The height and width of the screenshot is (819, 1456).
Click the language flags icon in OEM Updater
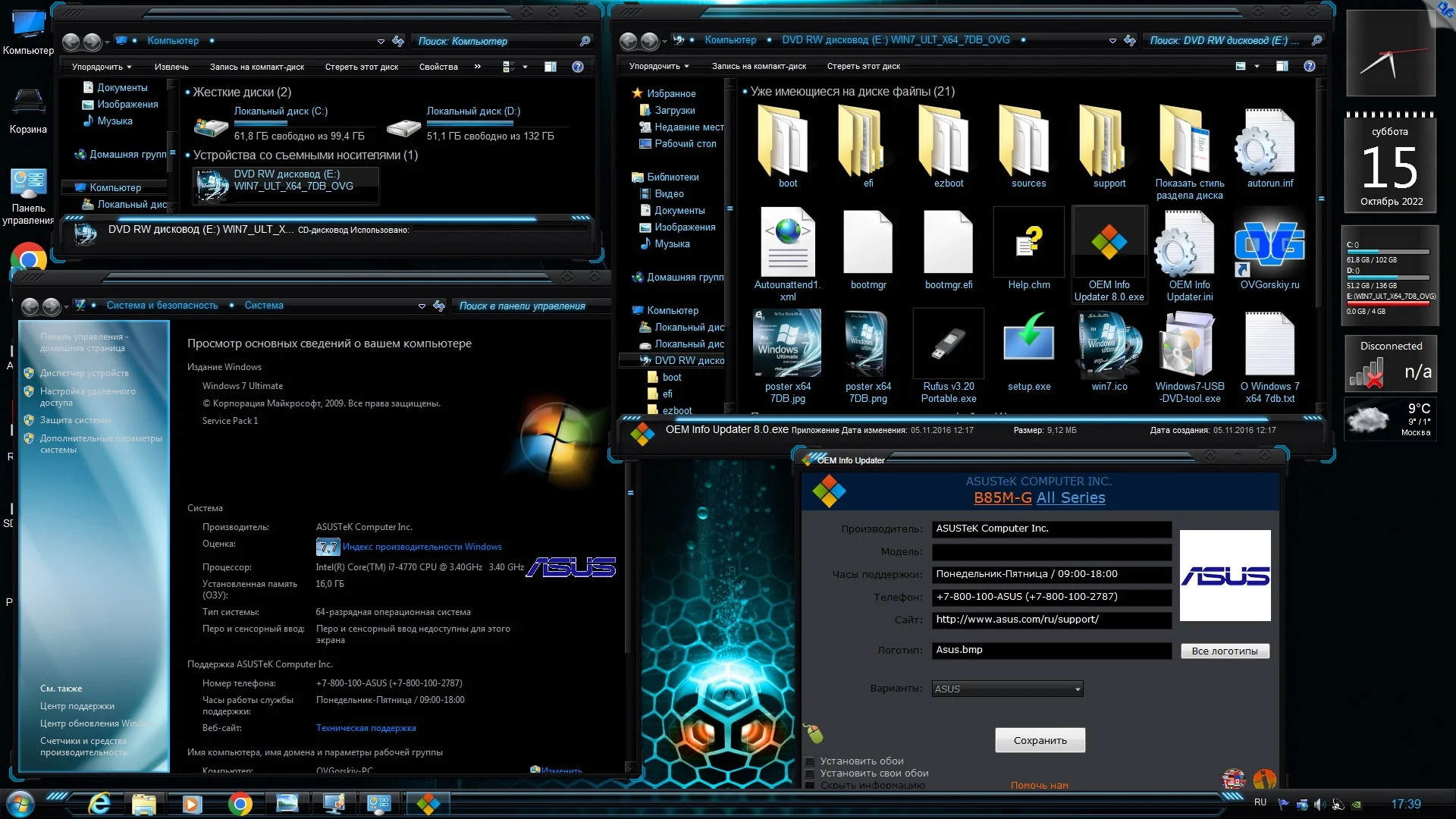point(1234,779)
